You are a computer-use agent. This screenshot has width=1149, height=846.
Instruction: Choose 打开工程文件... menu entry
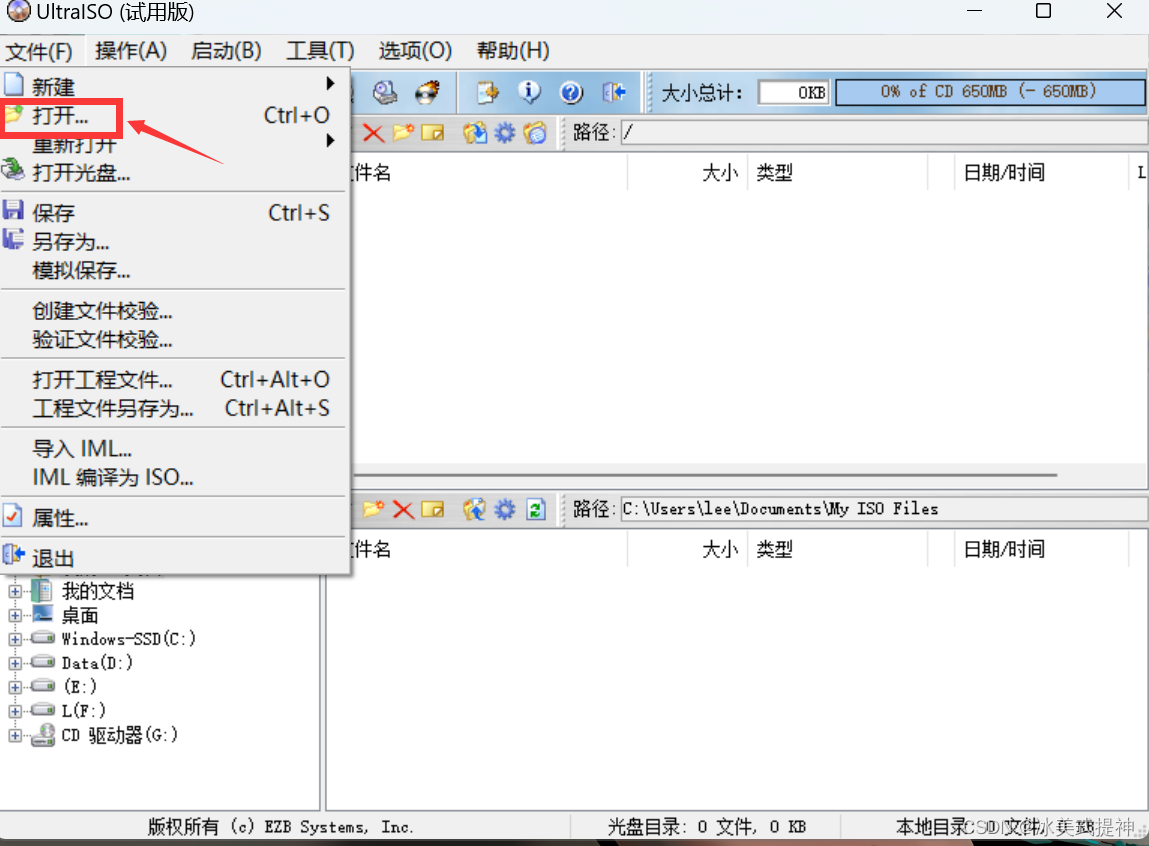(x=174, y=379)
